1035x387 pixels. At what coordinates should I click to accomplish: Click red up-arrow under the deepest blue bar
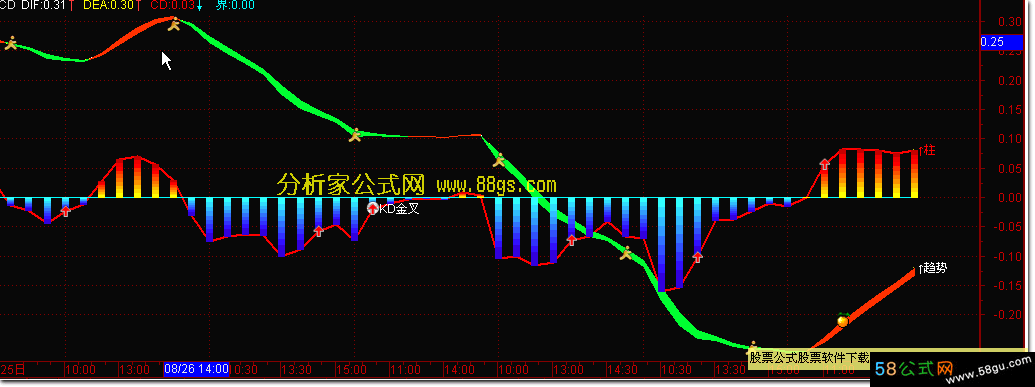698,257
